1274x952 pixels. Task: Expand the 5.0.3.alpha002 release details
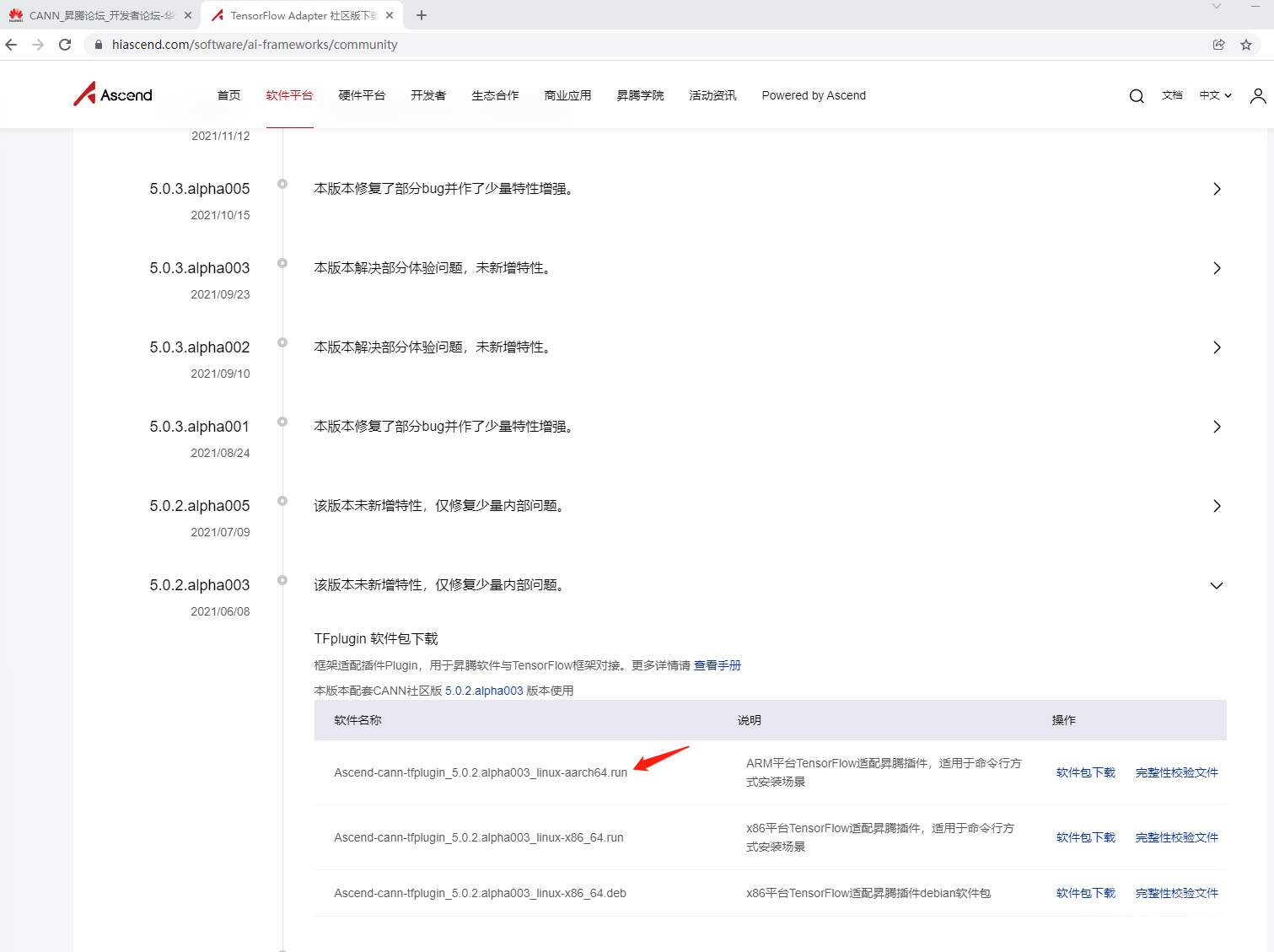point(1217,347)
